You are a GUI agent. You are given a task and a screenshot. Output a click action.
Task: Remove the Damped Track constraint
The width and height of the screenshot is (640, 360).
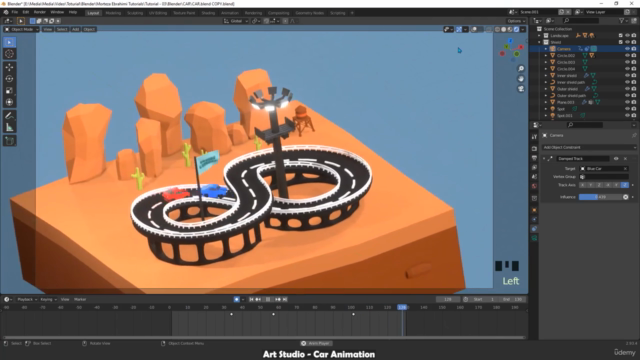coord(625,158)
